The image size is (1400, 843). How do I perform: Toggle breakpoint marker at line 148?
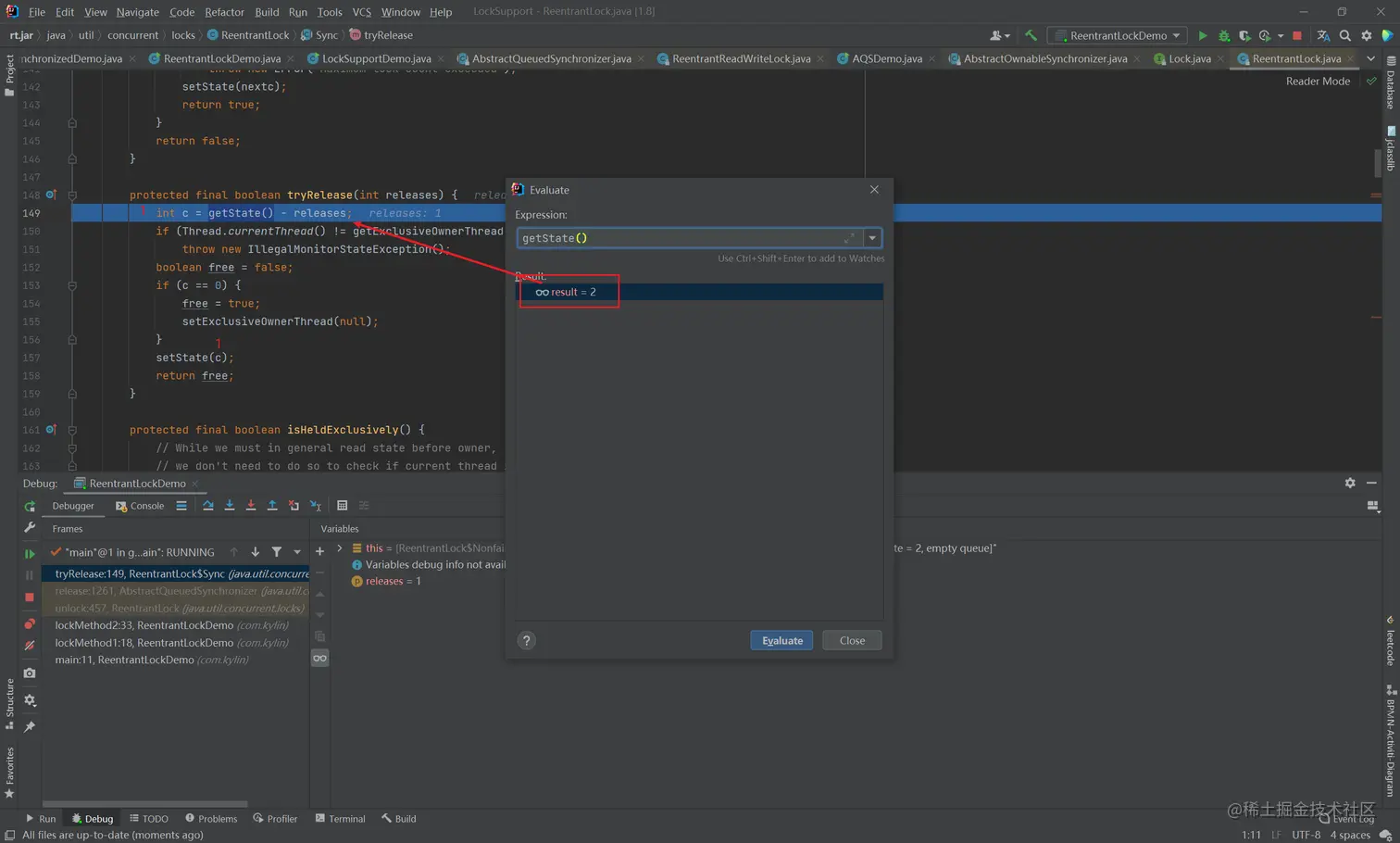click(51, 195)
